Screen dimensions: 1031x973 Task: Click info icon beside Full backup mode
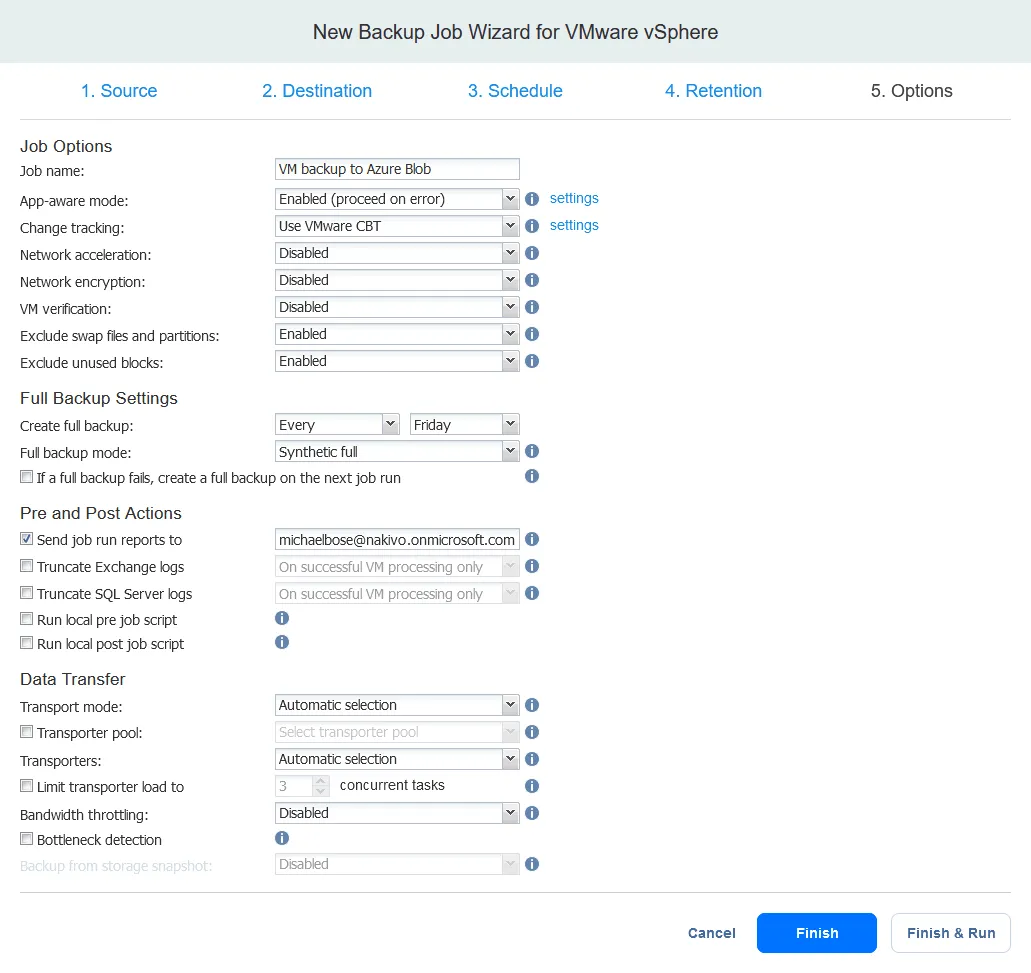tap(532, 452)
